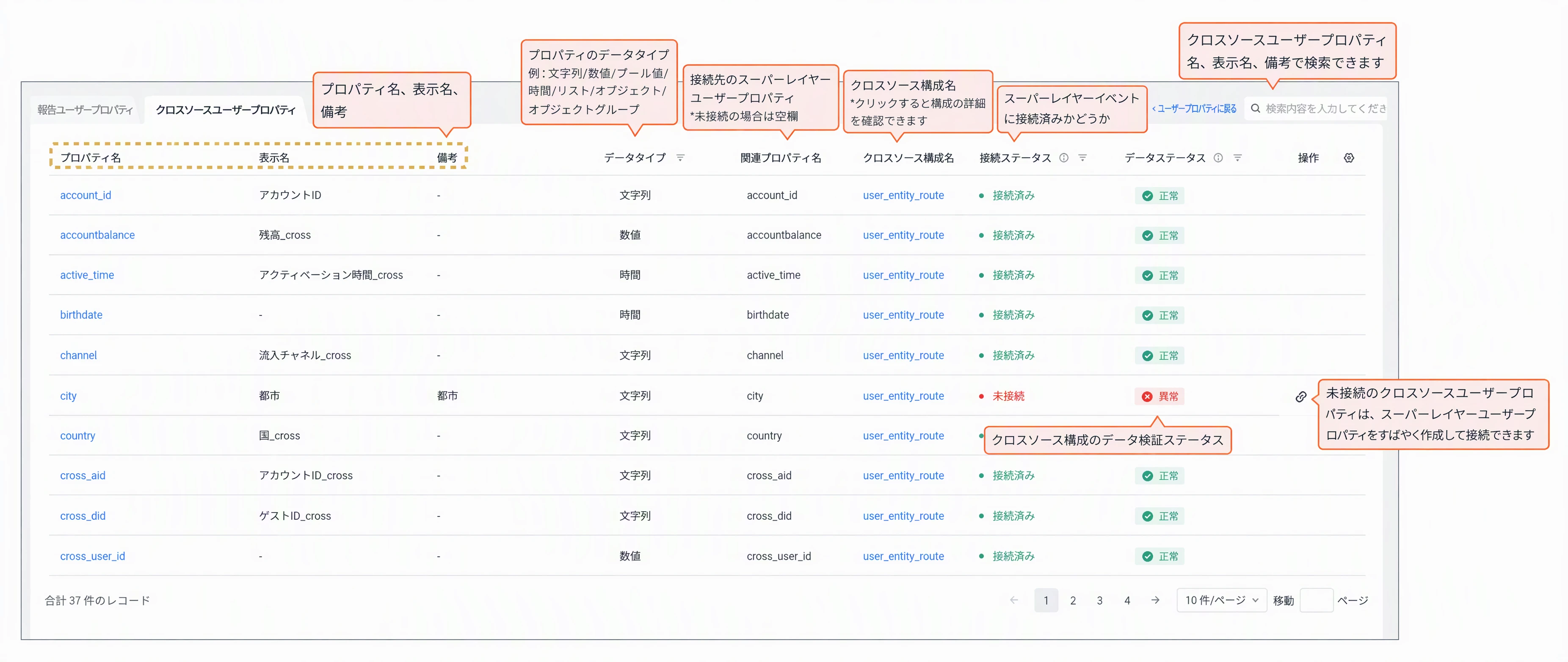Click info icon next to 接続ステータス

[1063, 157]
